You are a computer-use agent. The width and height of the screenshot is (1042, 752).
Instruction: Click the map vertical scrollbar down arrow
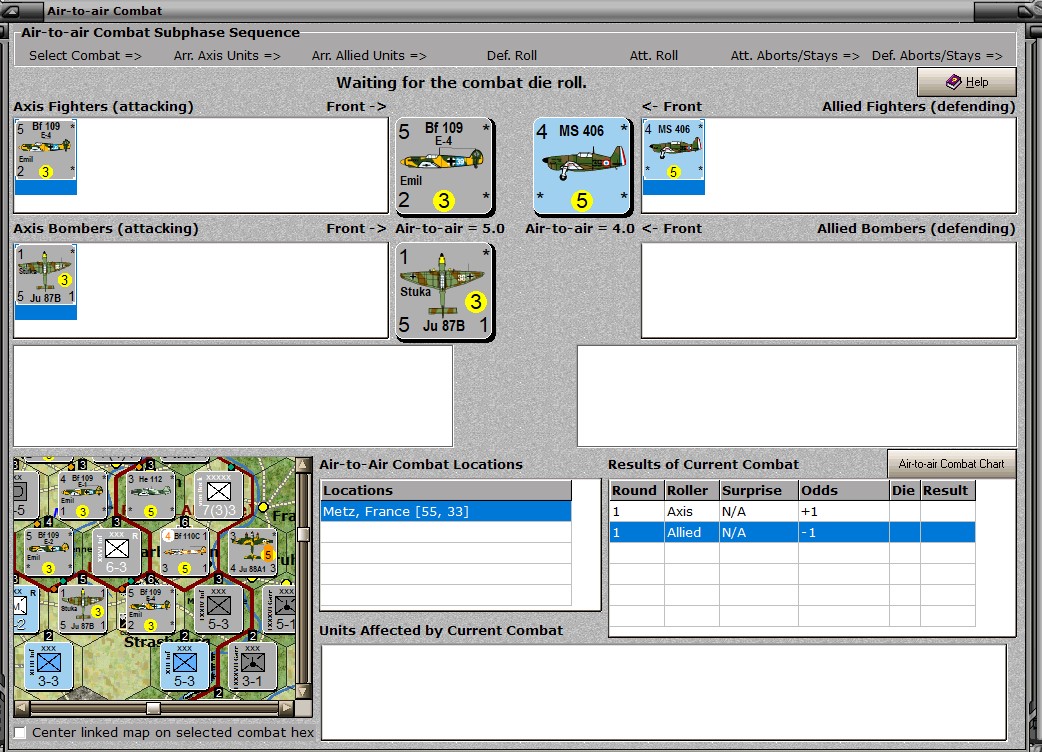[303, 692]
